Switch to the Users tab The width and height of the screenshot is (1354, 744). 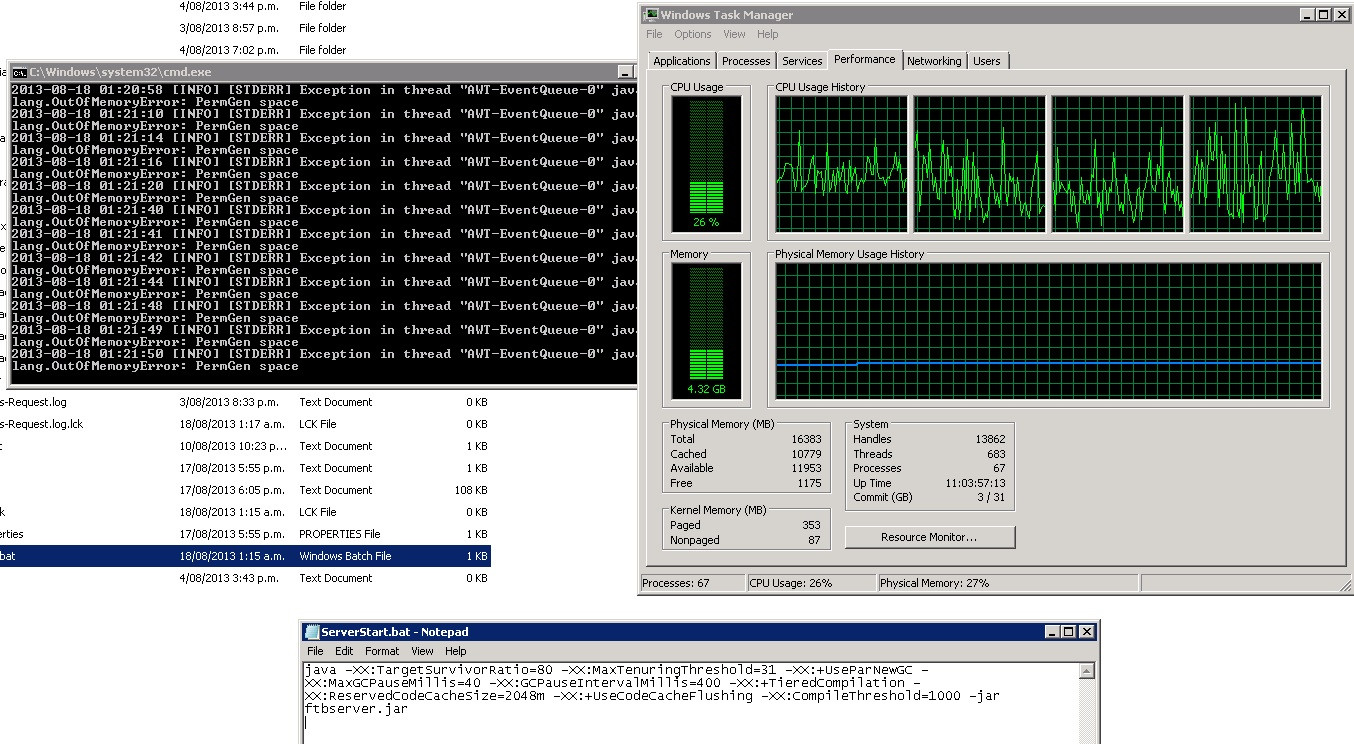(987, 61)
